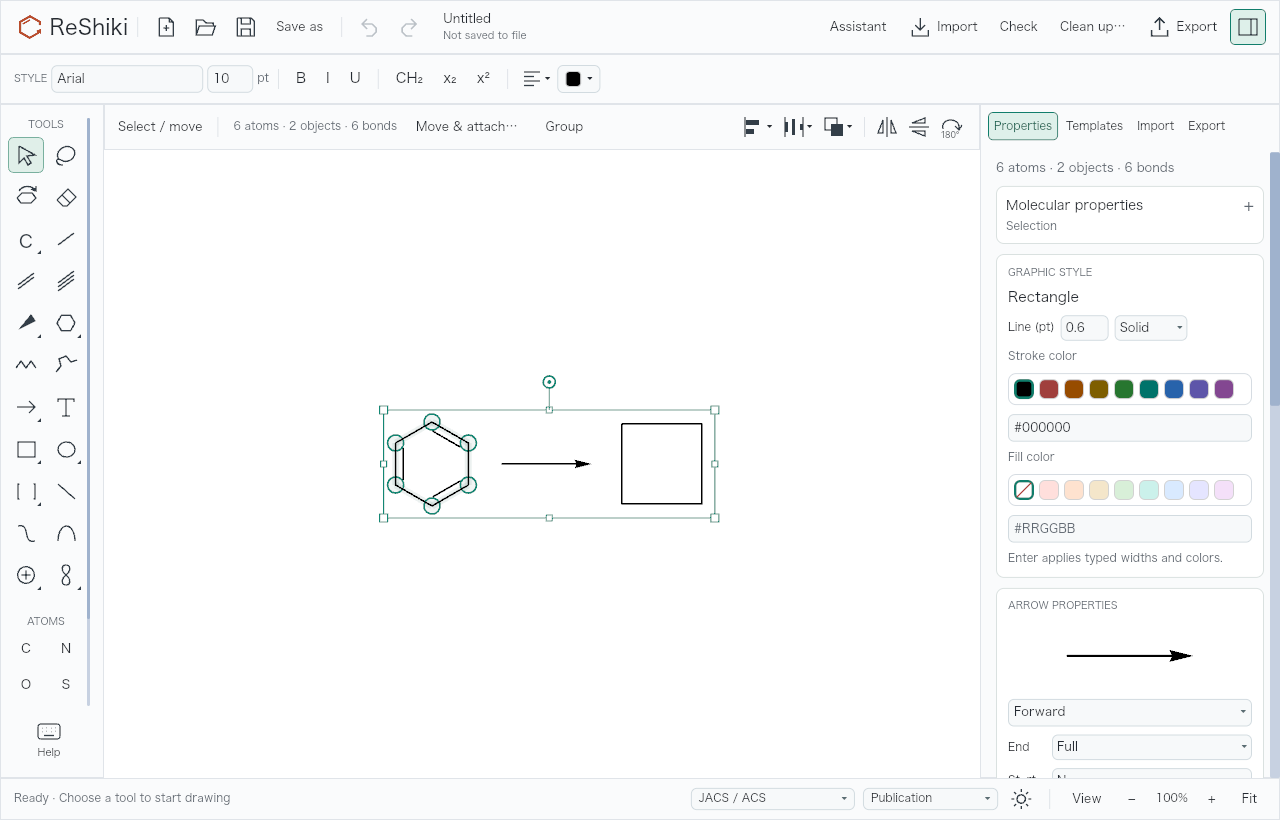Viewport: 1280px width, 820px height.
Task: Toggle bold text formatting
Action: pos(301,78)
